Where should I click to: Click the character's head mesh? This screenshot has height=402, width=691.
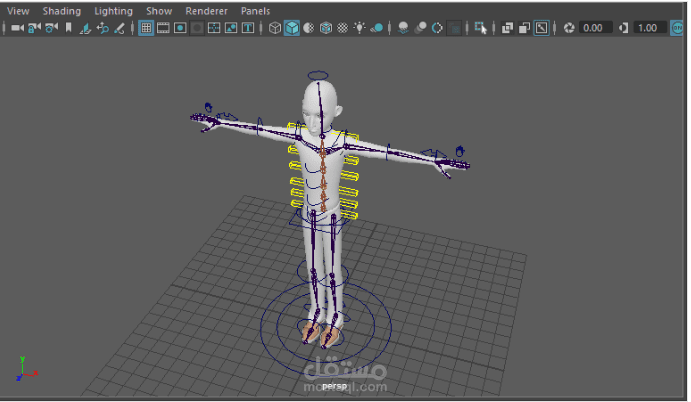[321, 106]
